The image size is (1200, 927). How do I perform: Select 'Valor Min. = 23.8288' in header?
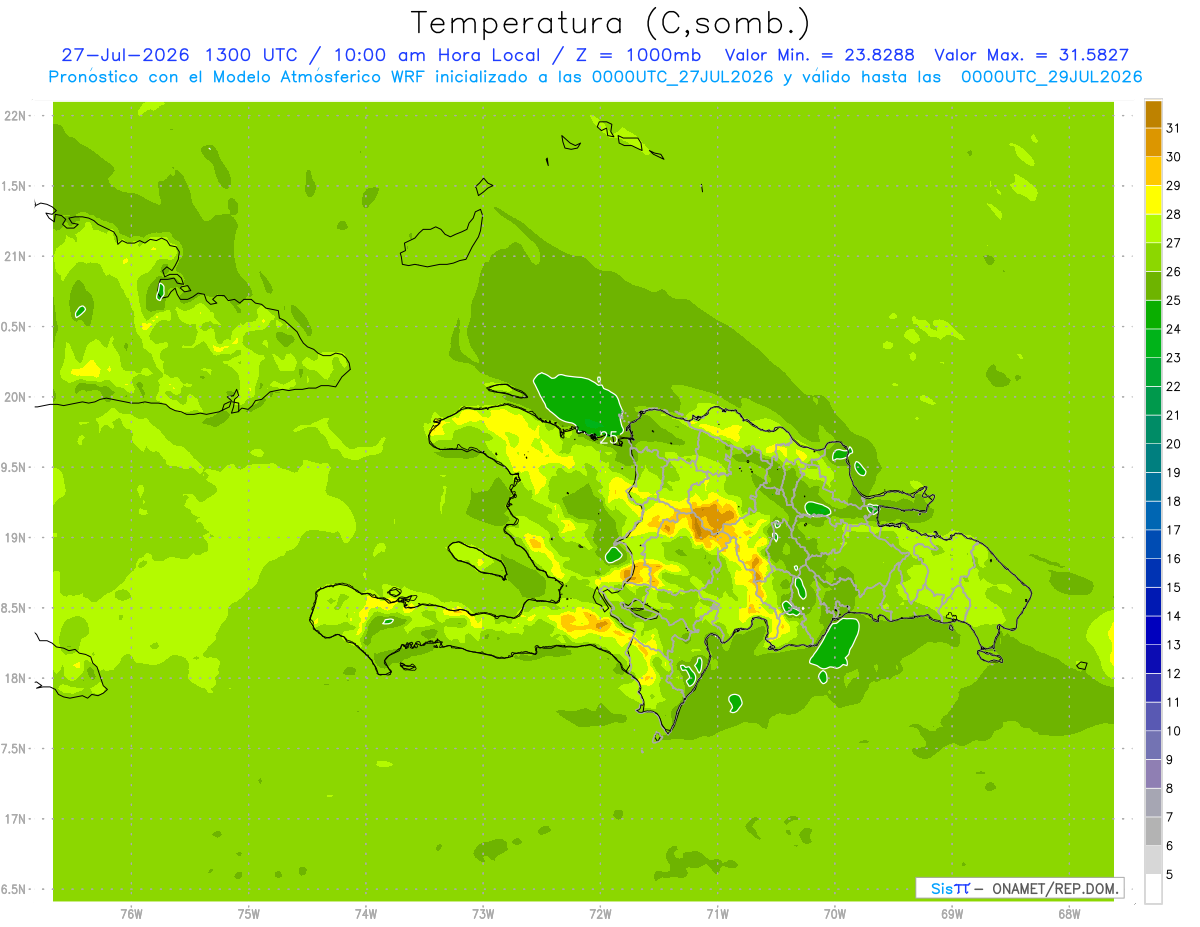click(x=819, y=56)
